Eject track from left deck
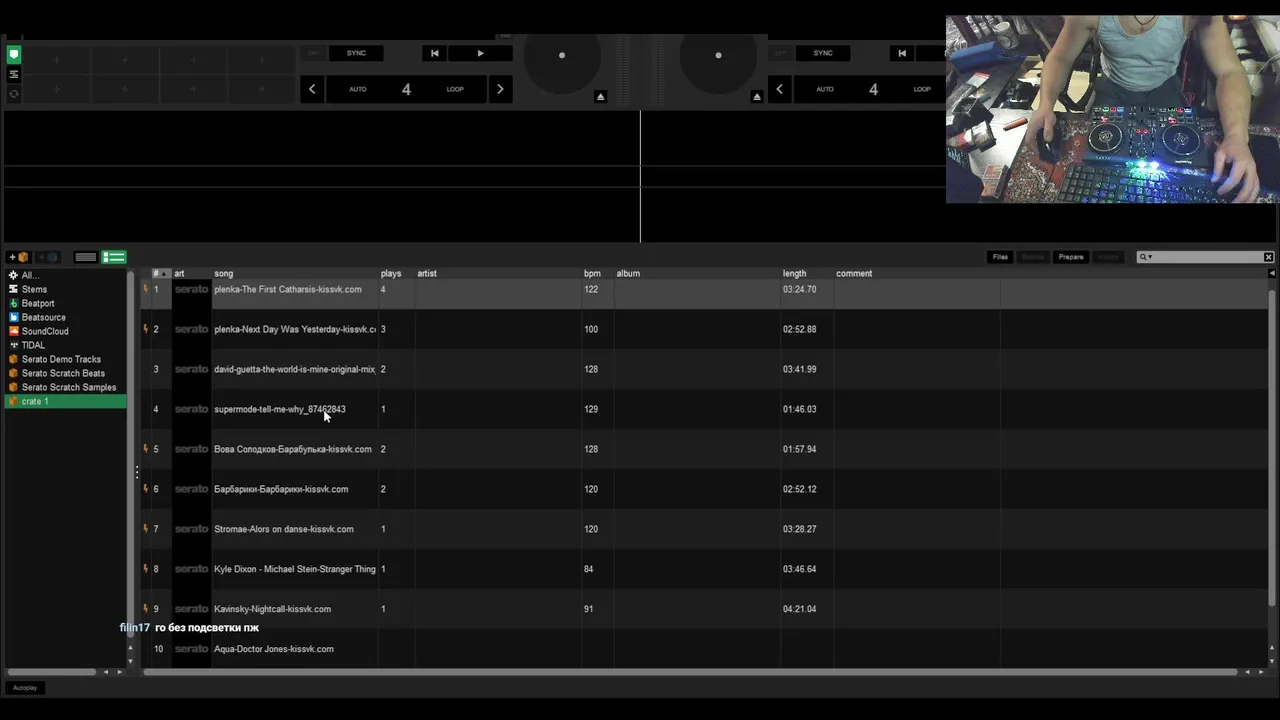1280x720 pixels. pyautogui.click(x=600, y=96)
